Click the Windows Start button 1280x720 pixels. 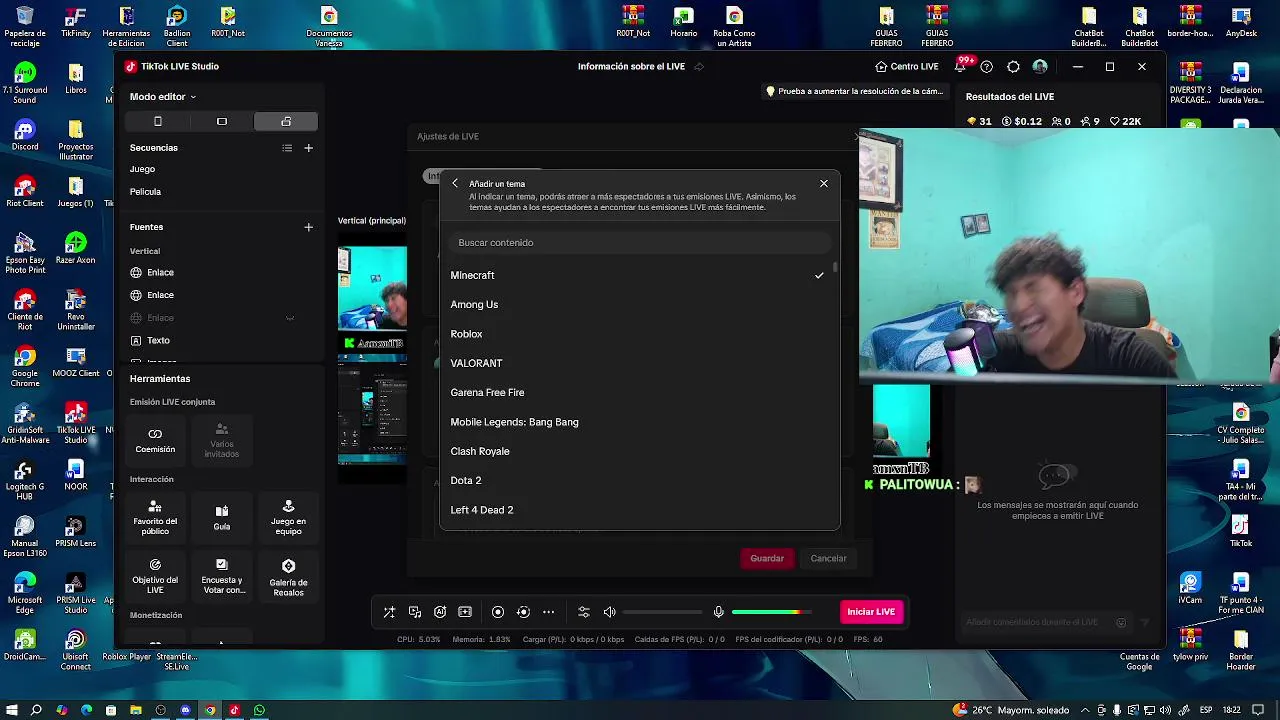point(11,710)
